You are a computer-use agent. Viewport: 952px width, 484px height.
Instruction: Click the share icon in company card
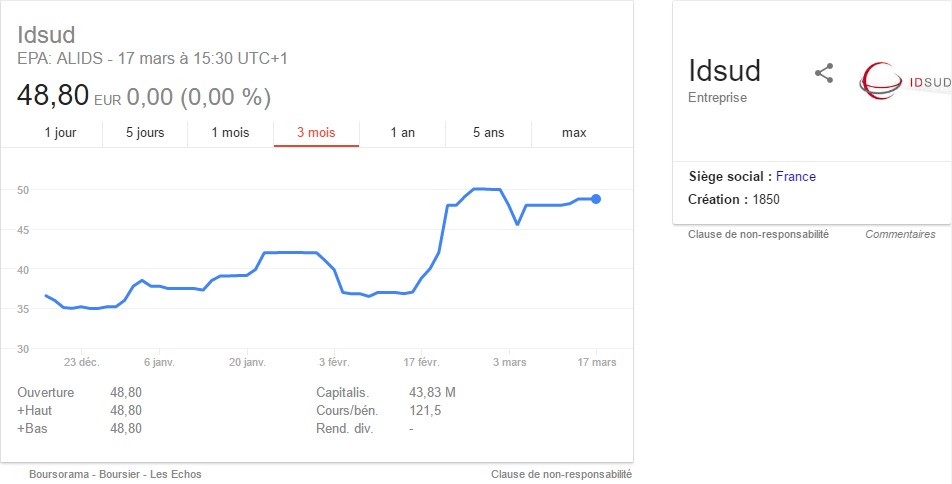pyautogui.click(x=824, y=73)
